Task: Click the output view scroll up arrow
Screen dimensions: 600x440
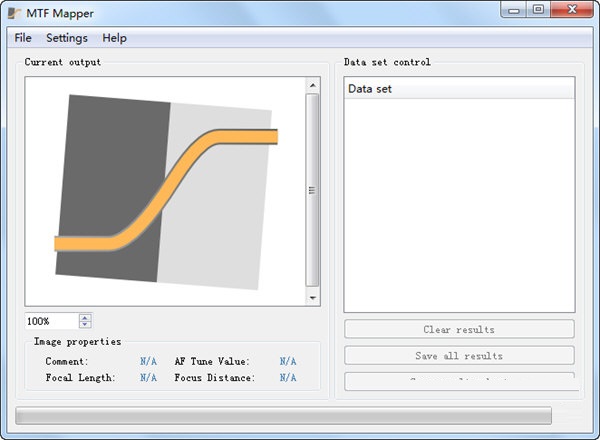Action: 313,85
